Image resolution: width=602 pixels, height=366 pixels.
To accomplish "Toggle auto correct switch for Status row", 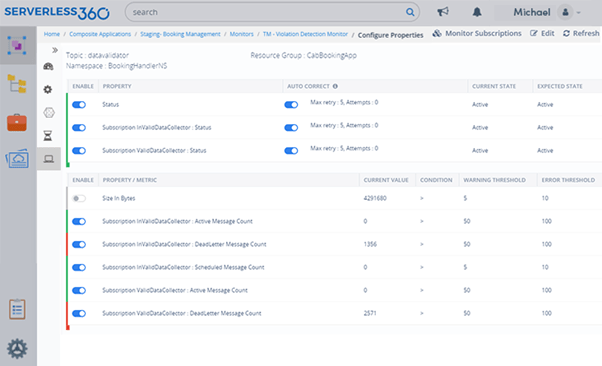I will click(x=291, y=104).
